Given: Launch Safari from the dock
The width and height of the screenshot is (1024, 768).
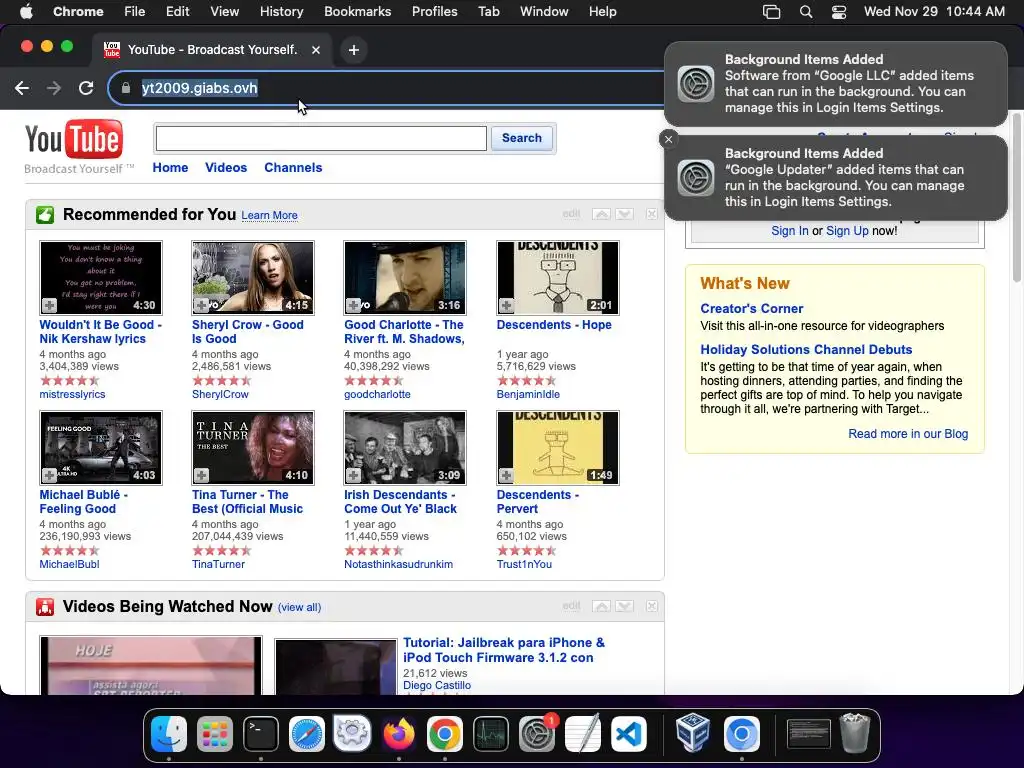Looking at the screenshot, I should coord(306,733).
